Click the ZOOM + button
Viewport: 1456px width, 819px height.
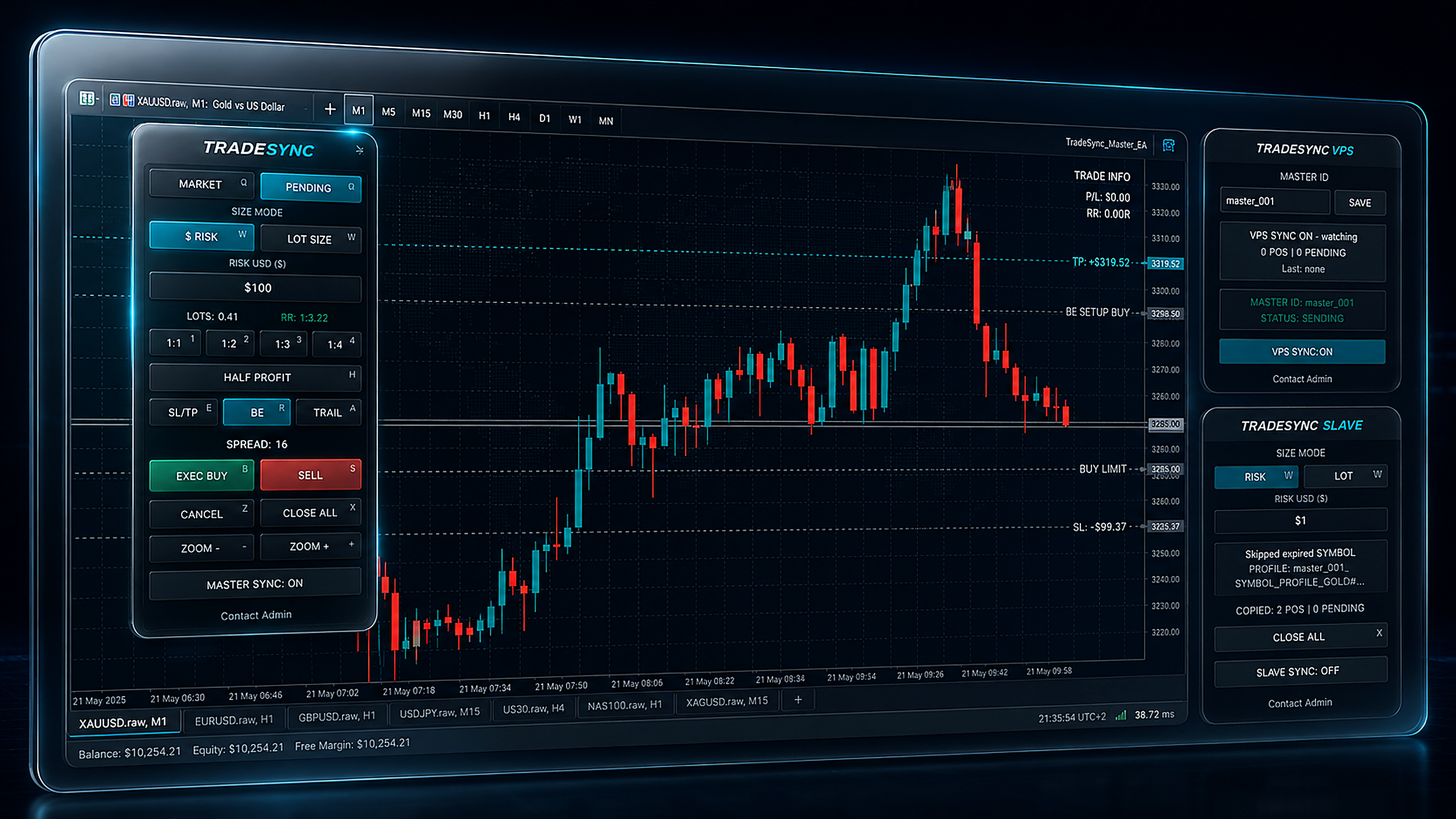point(311,546)
